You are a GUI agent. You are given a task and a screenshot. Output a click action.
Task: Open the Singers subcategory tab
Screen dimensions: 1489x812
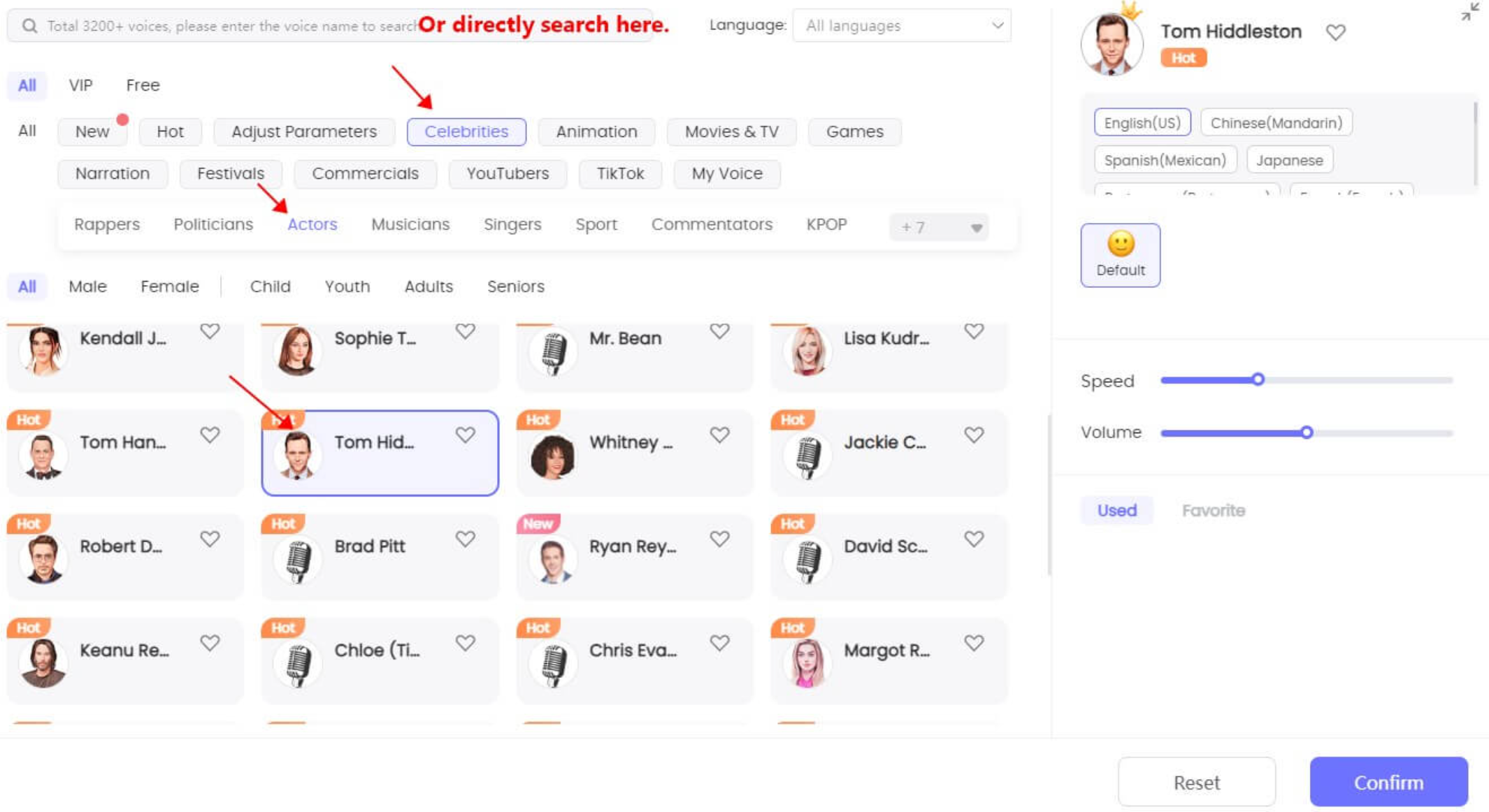(x=512, y=224)
